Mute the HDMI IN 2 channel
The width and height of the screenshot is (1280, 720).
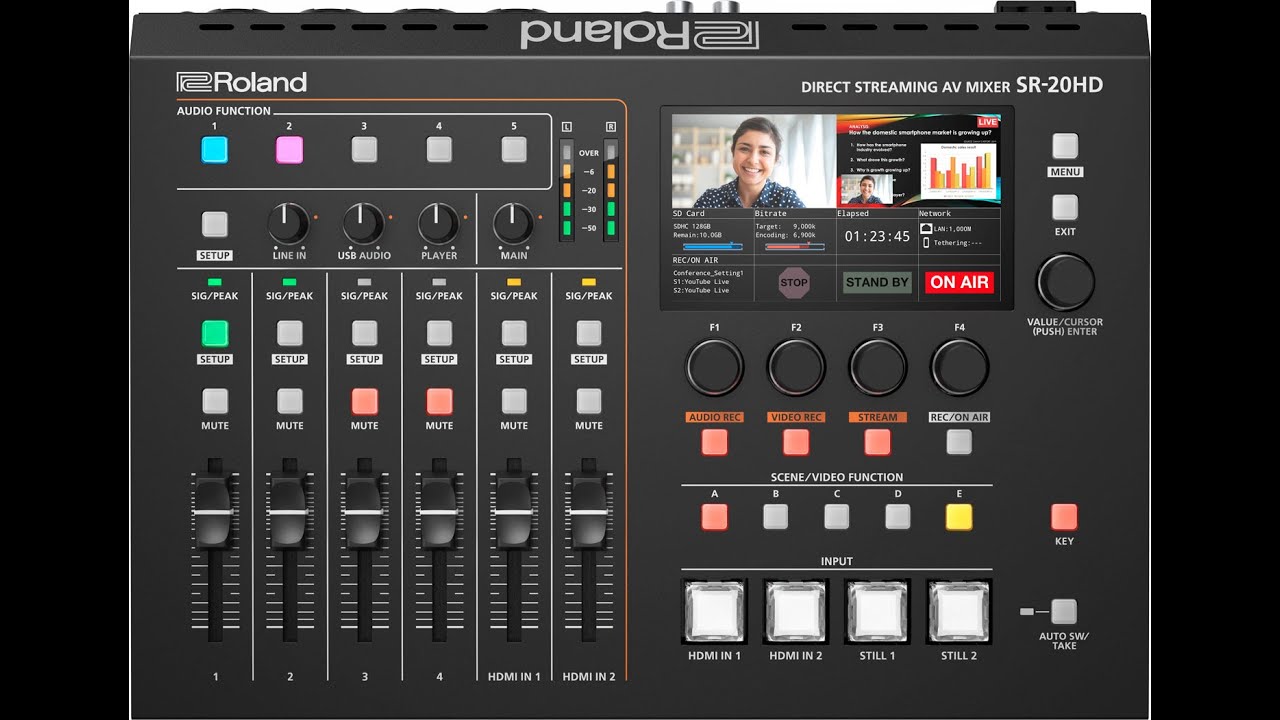click(x=589, y=401)
